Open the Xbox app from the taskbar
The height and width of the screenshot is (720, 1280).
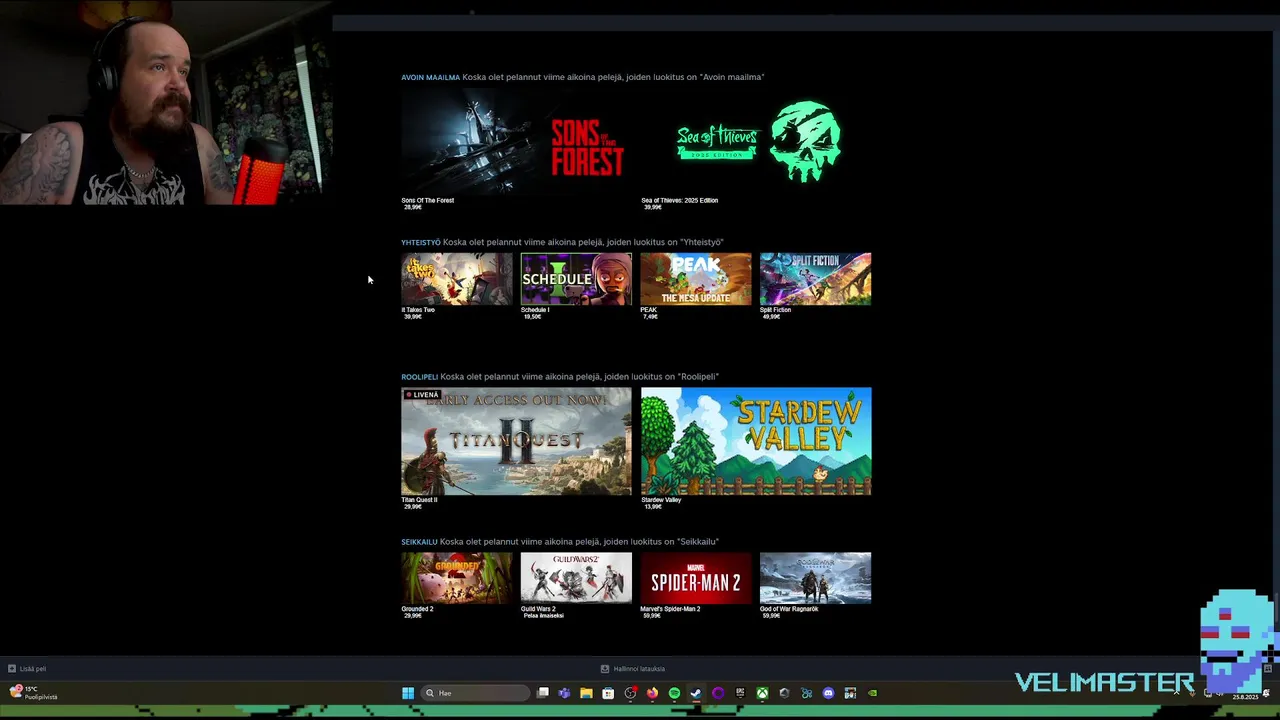click(762, 693)
